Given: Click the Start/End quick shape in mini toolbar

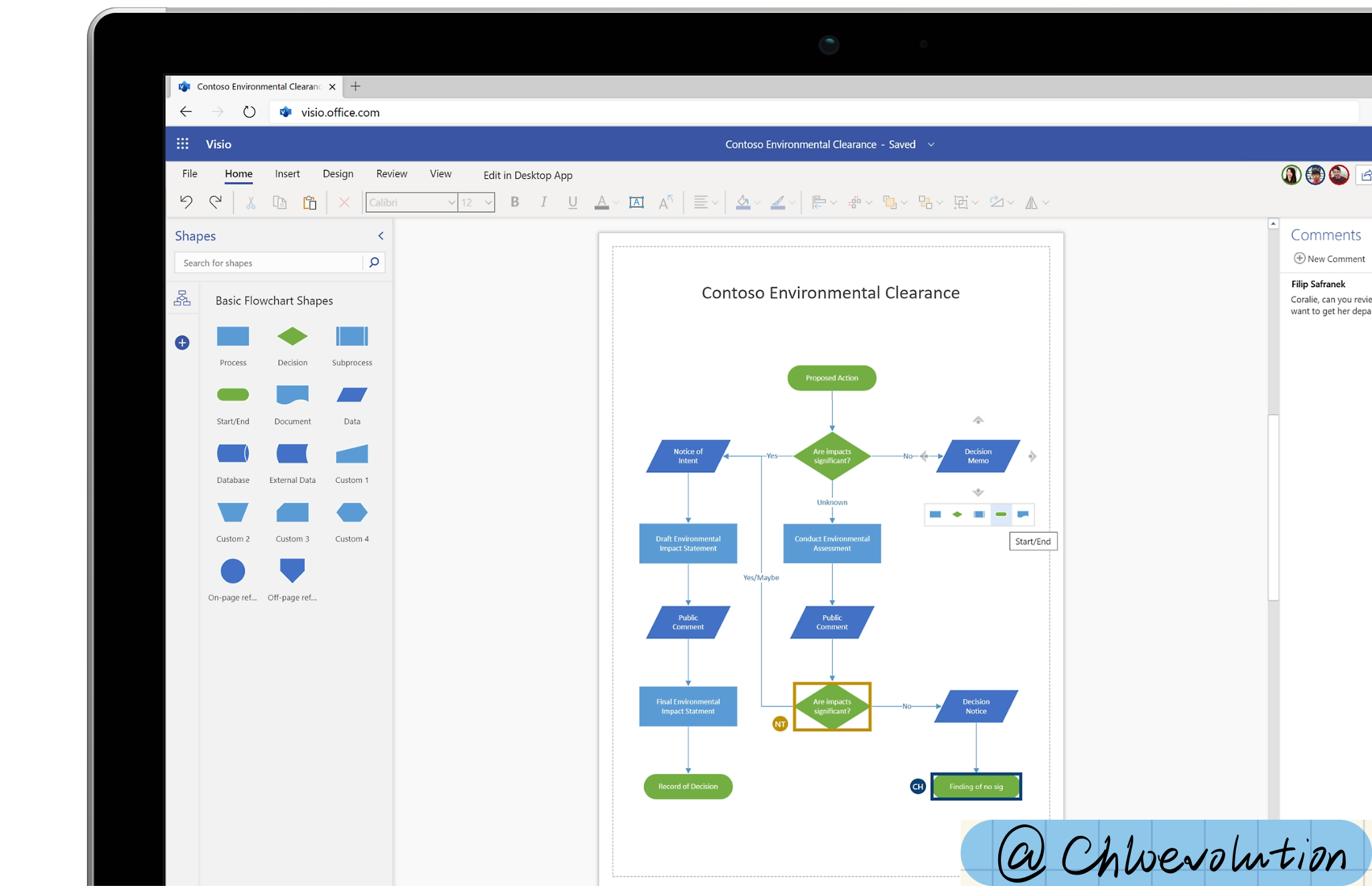Looking at the screenshot, I should 1001,514.
